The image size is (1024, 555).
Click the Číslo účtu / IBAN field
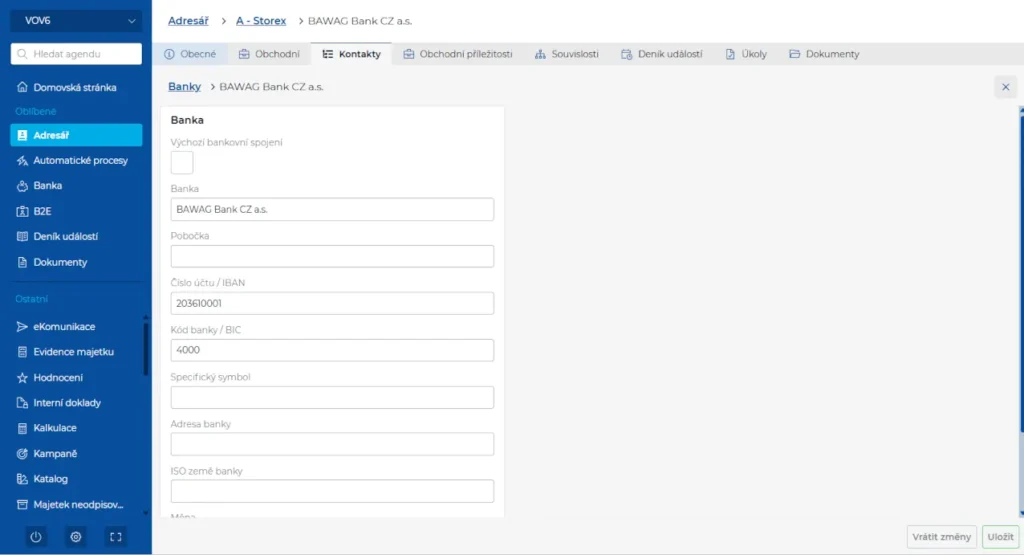click(x=332, y=303)
